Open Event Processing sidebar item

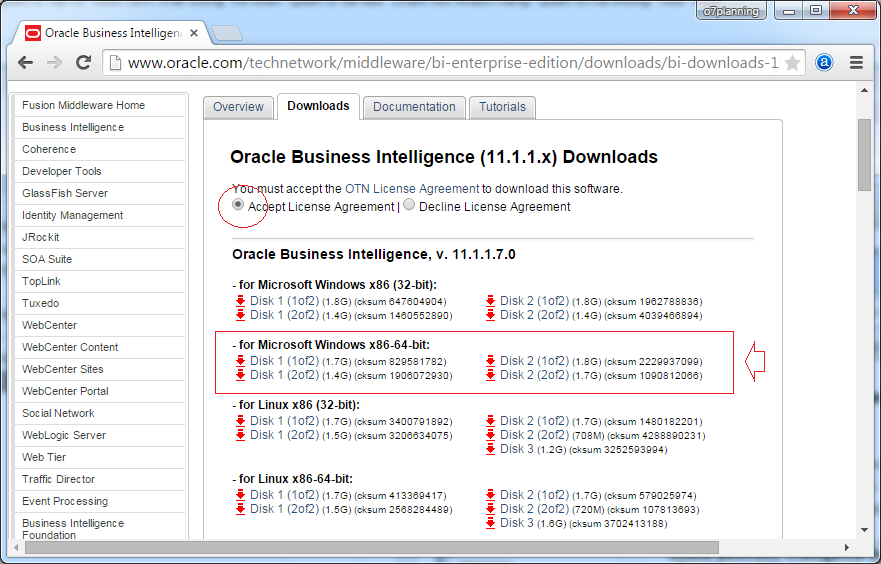pos(100,501)
